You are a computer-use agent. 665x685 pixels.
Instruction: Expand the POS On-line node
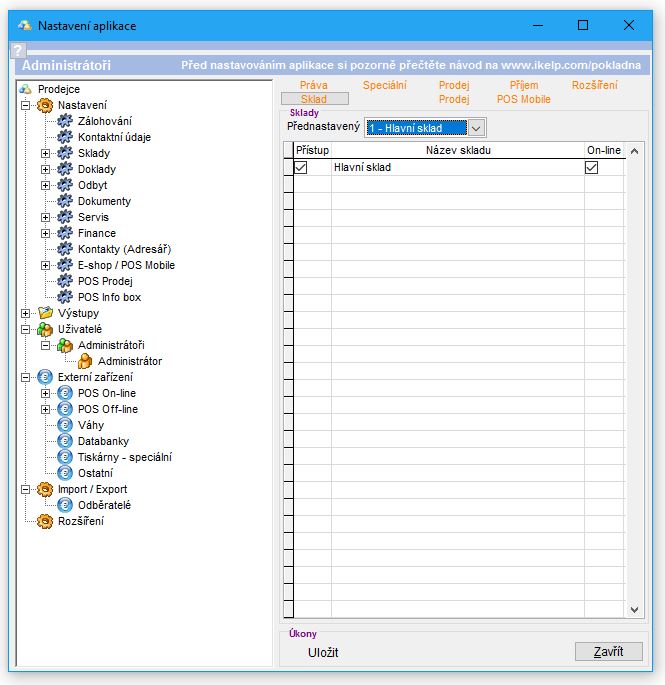[x=45, y=393]
